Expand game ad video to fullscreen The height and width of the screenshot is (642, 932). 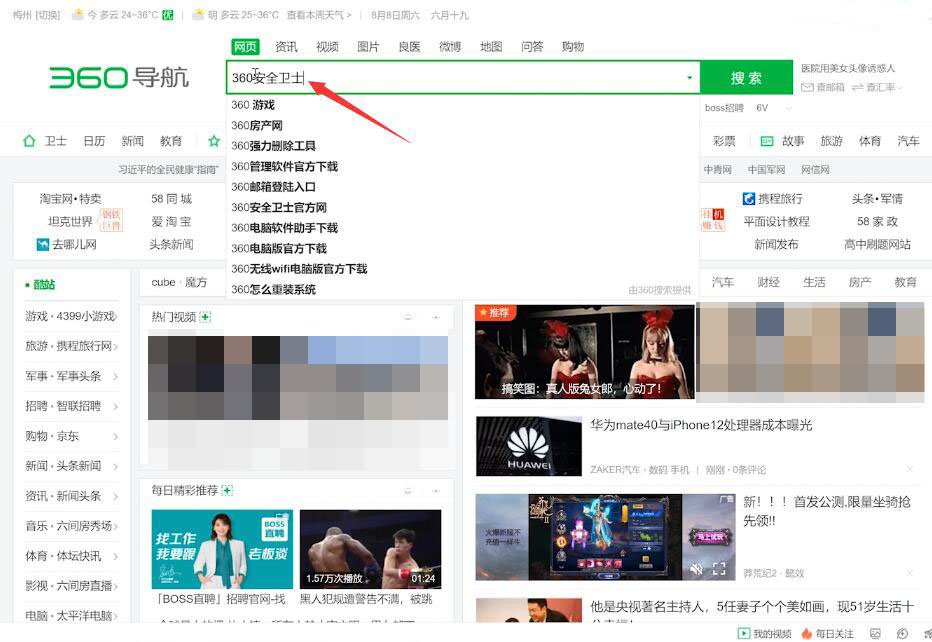[719, 569]
